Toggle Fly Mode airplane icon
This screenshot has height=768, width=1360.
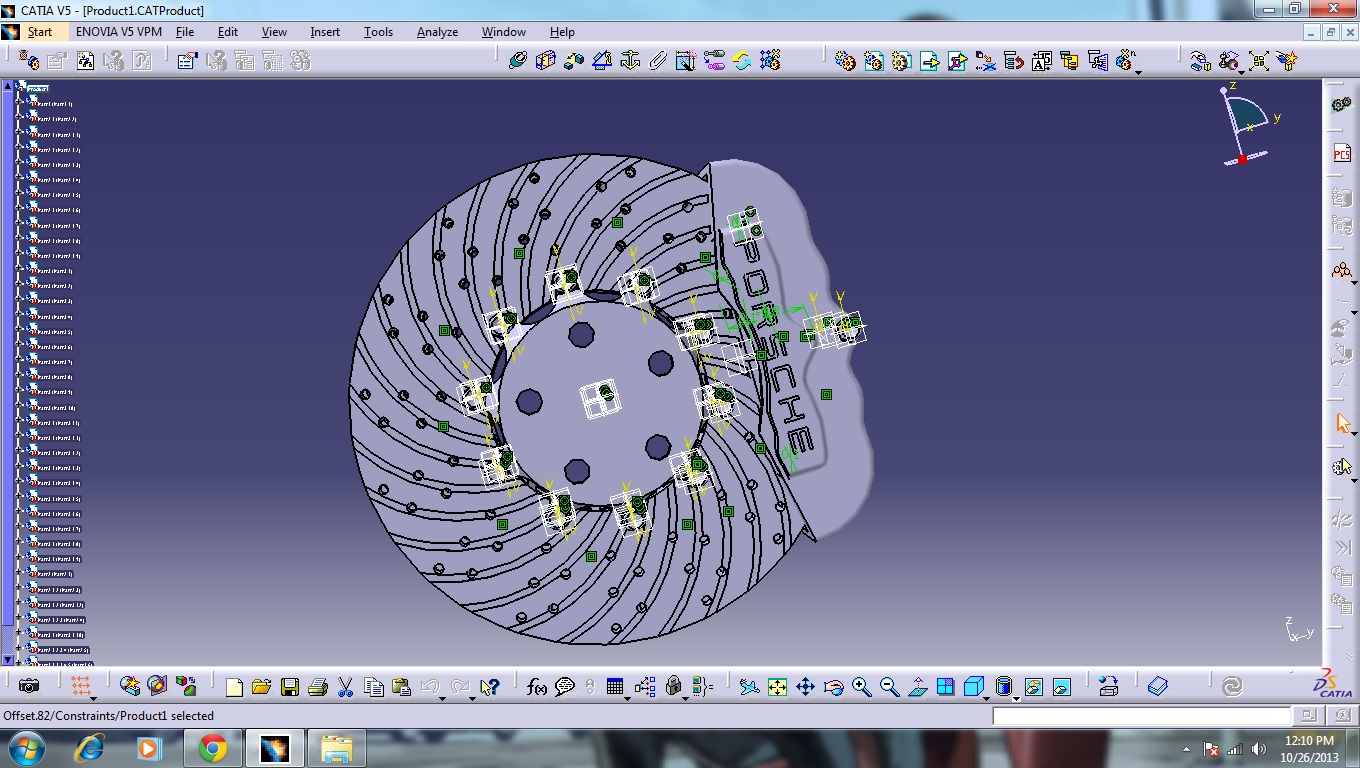(x=749, y=687)
